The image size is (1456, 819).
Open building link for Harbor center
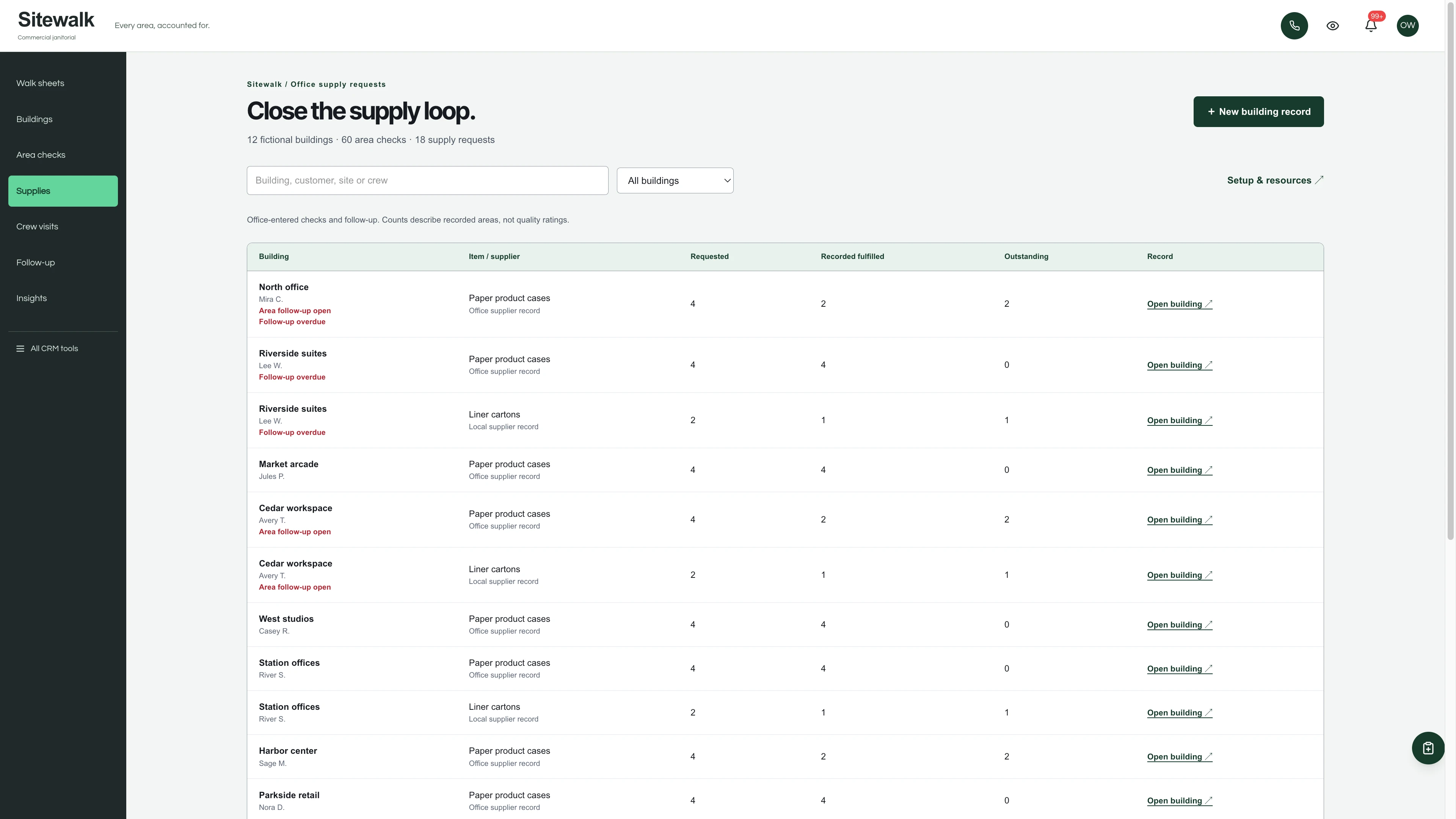click(1180, 757)
